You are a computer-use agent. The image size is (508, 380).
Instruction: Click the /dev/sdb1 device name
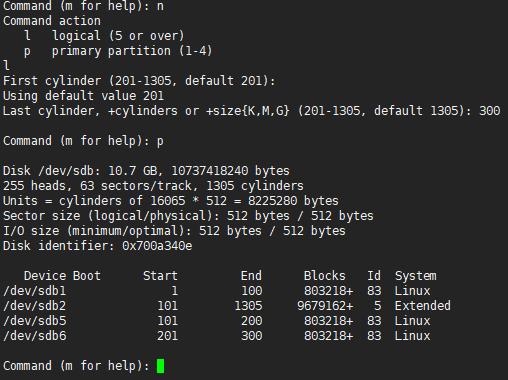pyautogui.click(x=35, y=291)
